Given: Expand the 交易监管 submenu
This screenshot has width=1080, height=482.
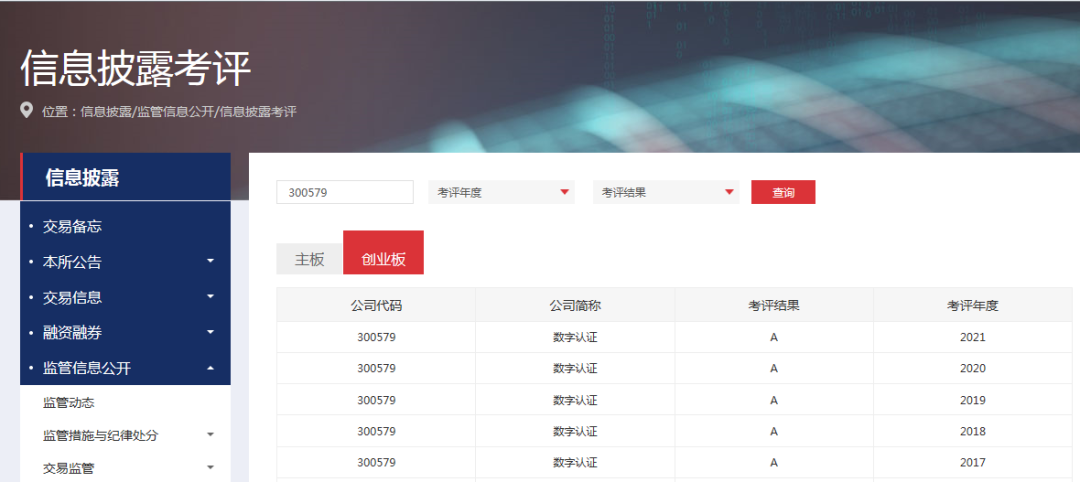Looking at the screenshot, I should (210, 467).
